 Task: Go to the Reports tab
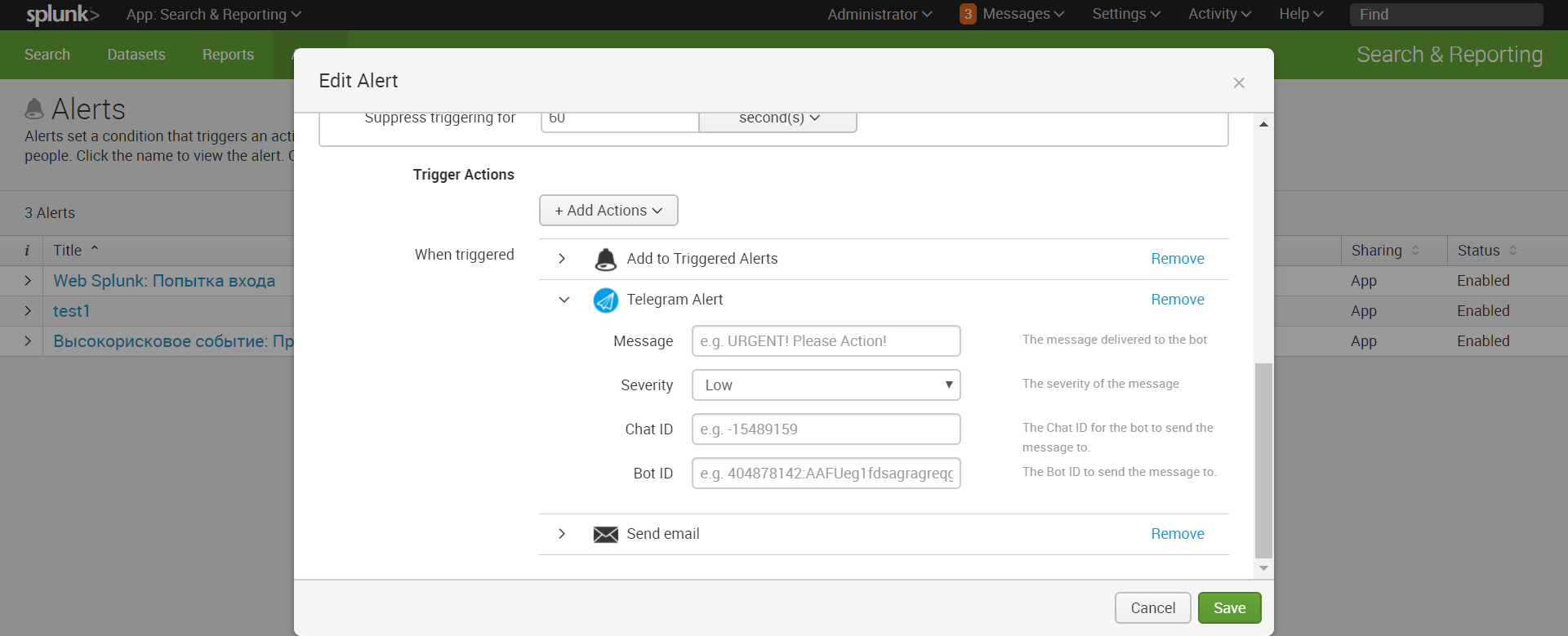click(228, 55)
